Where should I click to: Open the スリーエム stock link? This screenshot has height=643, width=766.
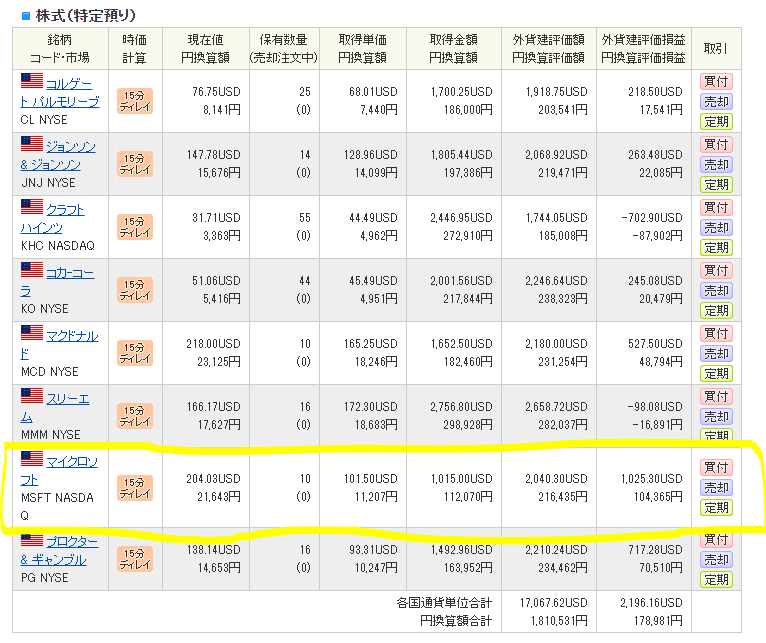(x=67, y=399)
